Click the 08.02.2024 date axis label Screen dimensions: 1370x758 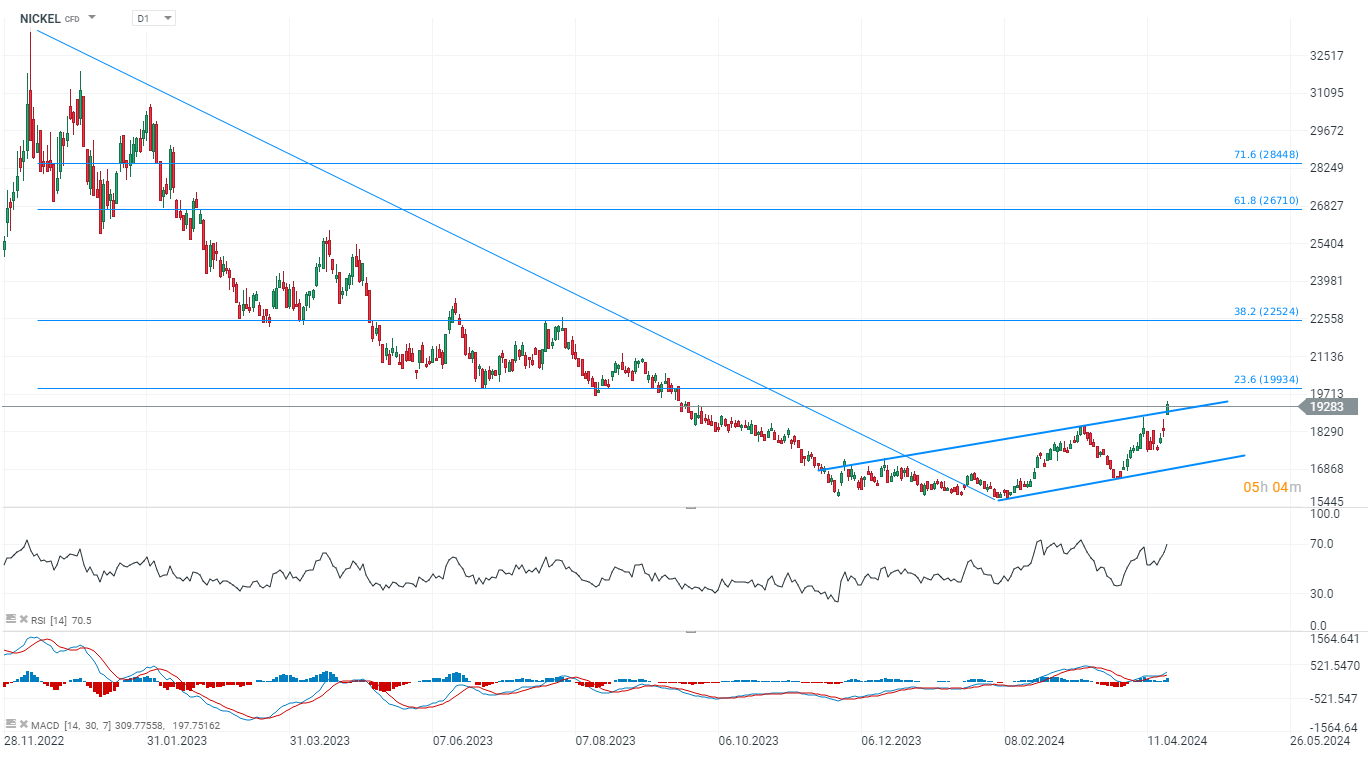click(x=1034, y=741)
